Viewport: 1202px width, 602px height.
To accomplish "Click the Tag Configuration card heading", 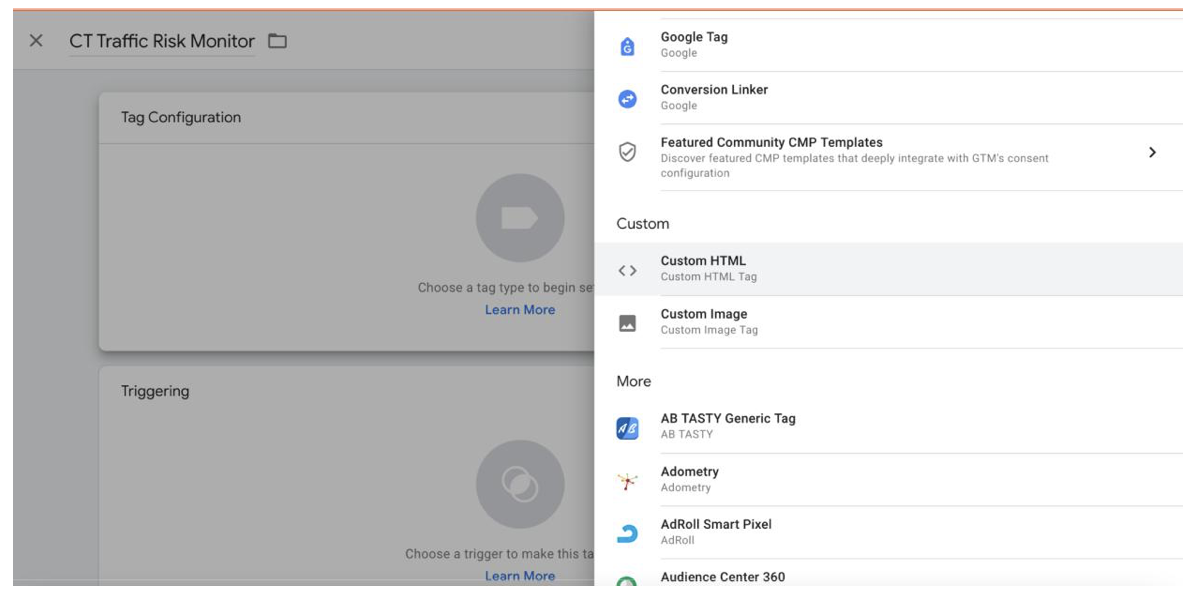I will [x=181, y=117].
